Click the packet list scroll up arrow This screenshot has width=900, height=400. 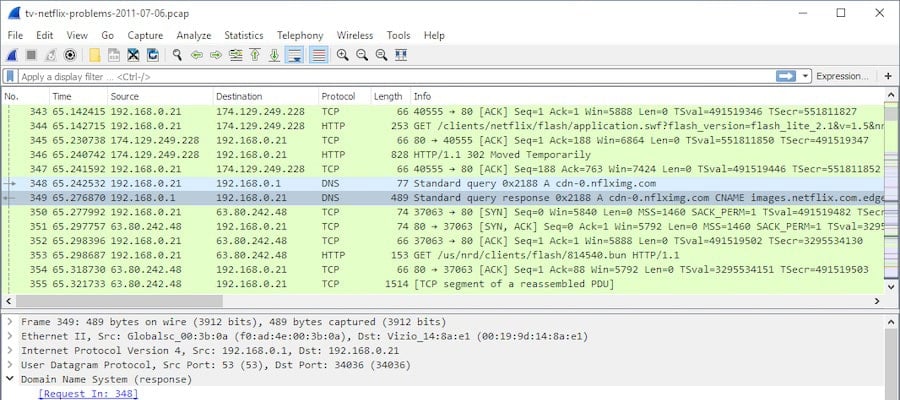click(891, 95)
